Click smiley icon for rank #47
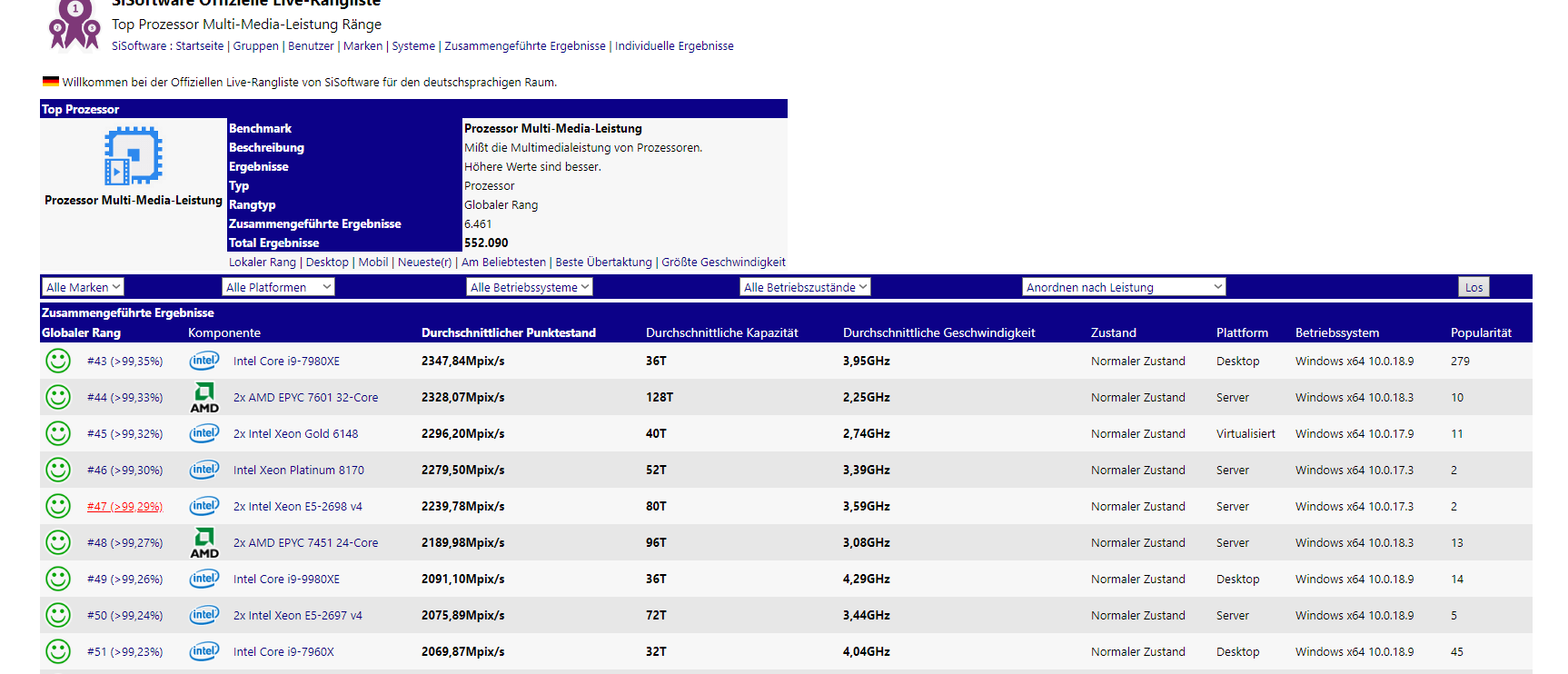The image size is (1568, 674). pyautogui.click(x=58, y=506)
